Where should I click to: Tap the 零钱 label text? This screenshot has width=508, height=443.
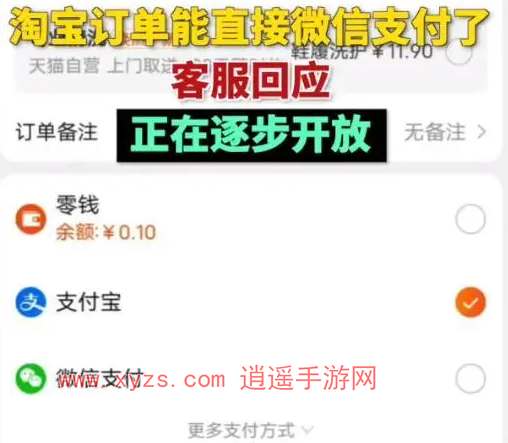[x=77, y=205]
